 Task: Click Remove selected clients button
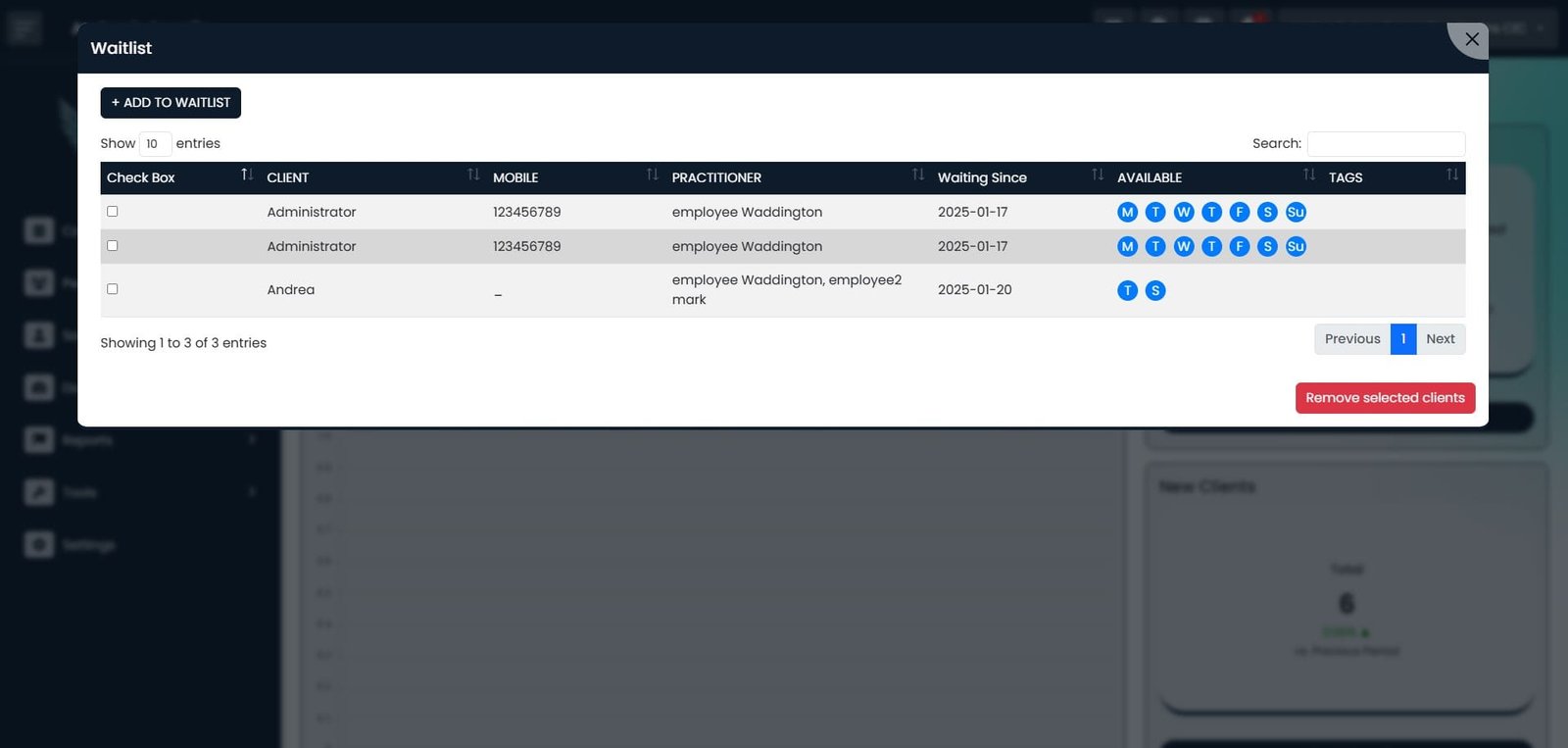(x=1385, y=398)
